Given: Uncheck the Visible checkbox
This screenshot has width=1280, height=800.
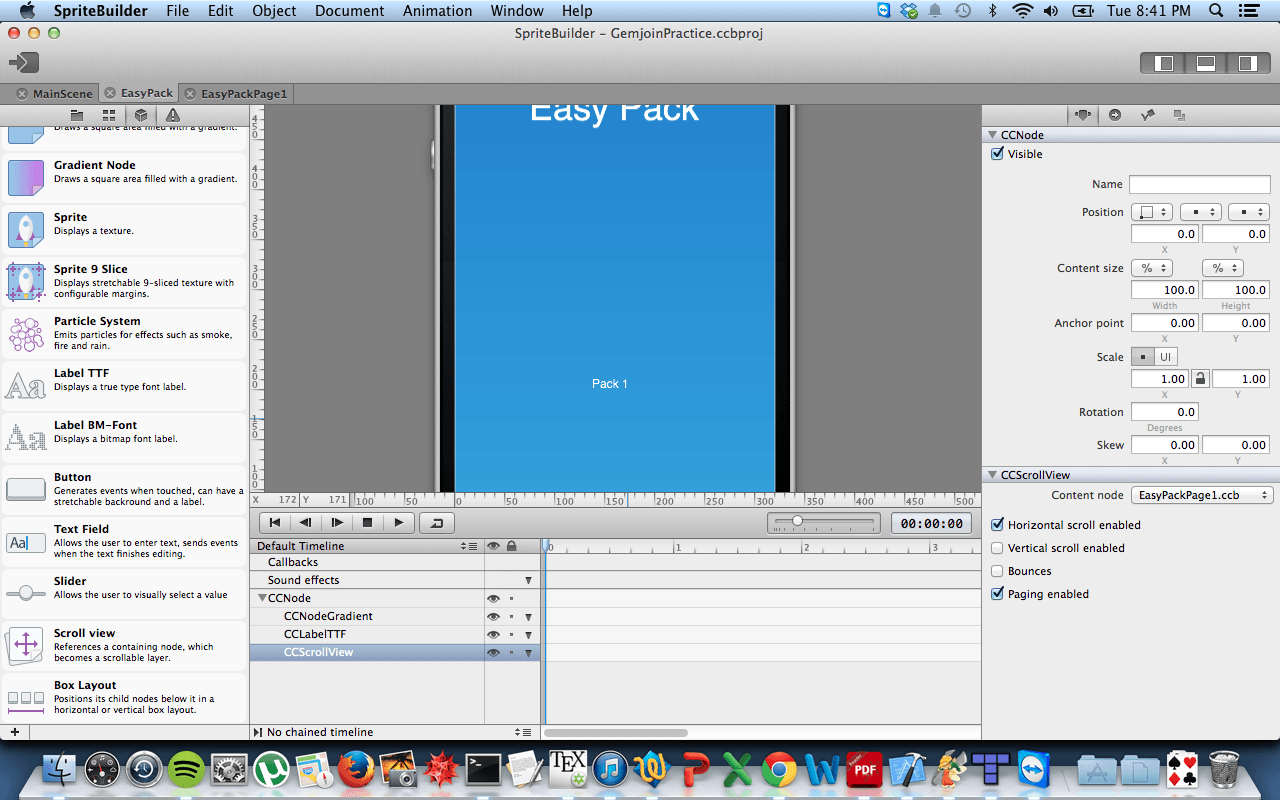Looking at the screenshot, I should tap(997, 154).
